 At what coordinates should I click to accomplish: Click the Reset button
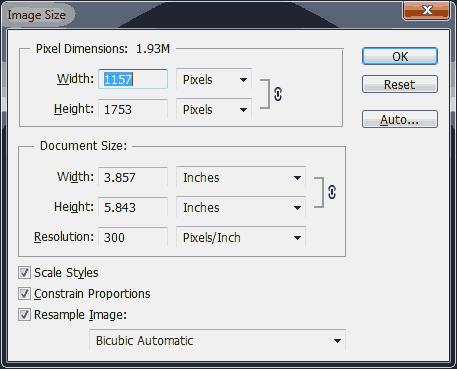point(400,84)
